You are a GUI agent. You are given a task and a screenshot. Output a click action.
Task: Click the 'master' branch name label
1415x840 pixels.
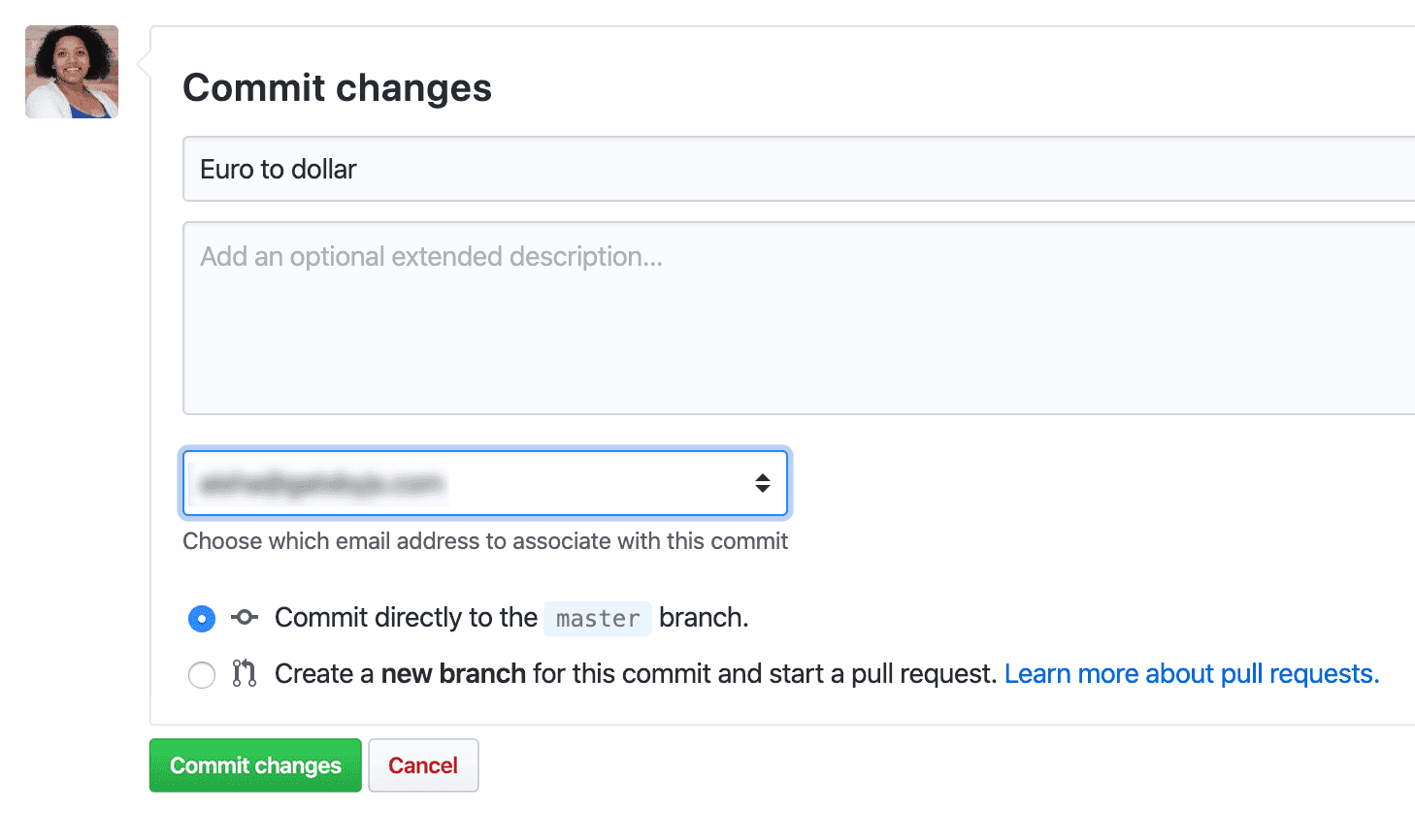click(x=598, y=618)
